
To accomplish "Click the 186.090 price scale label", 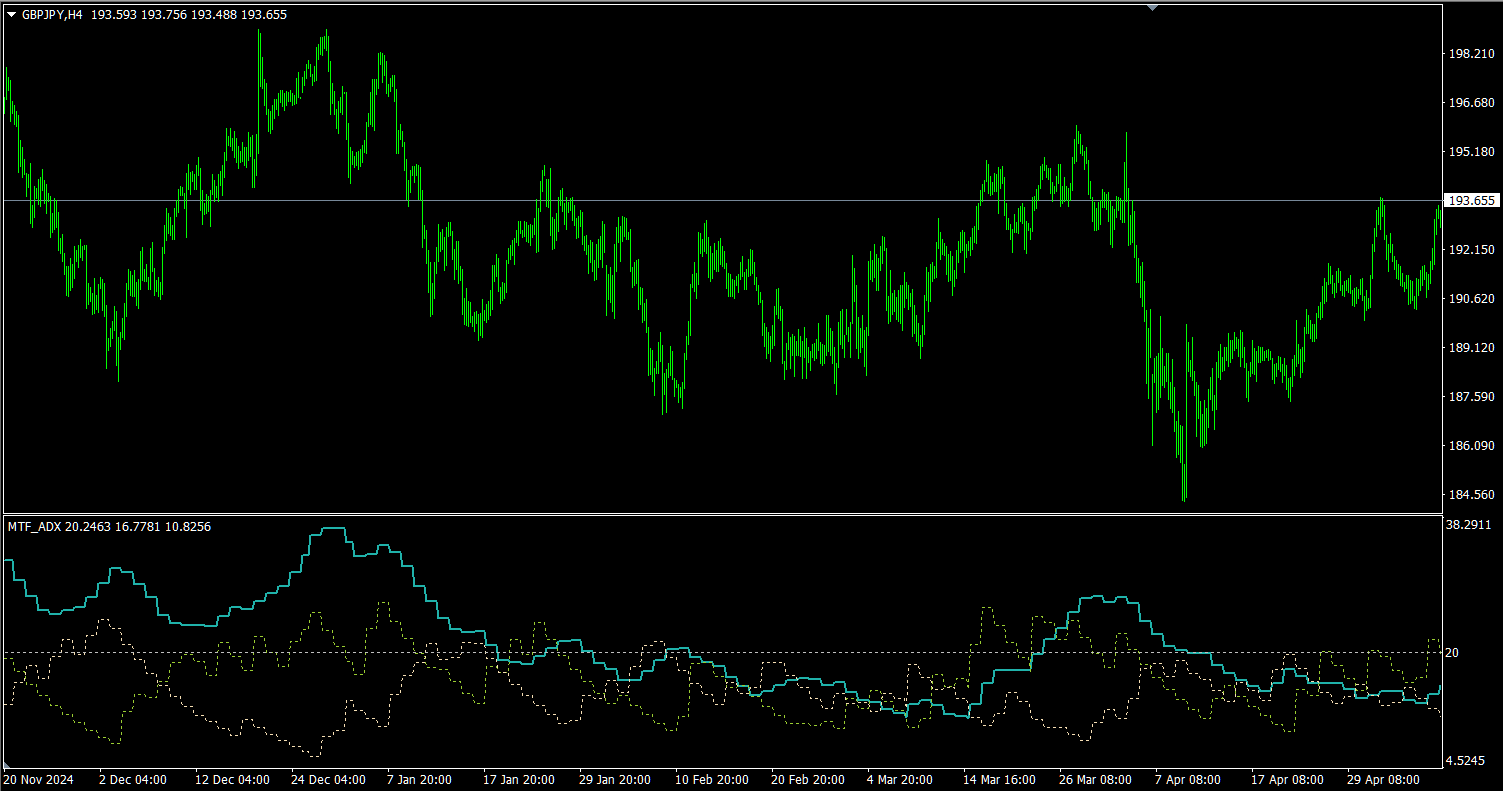I will tap(1471, 446).
